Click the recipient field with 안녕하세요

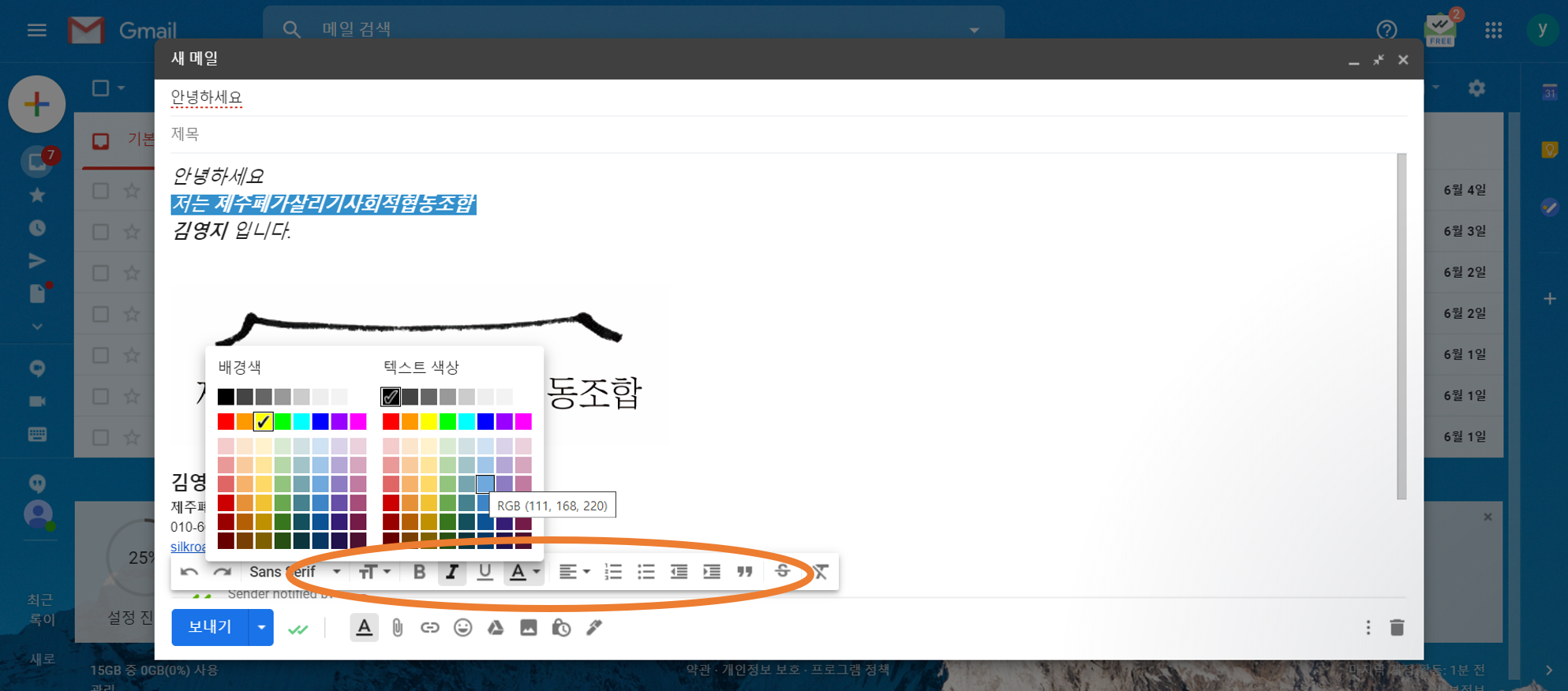[x=788, y=98]
